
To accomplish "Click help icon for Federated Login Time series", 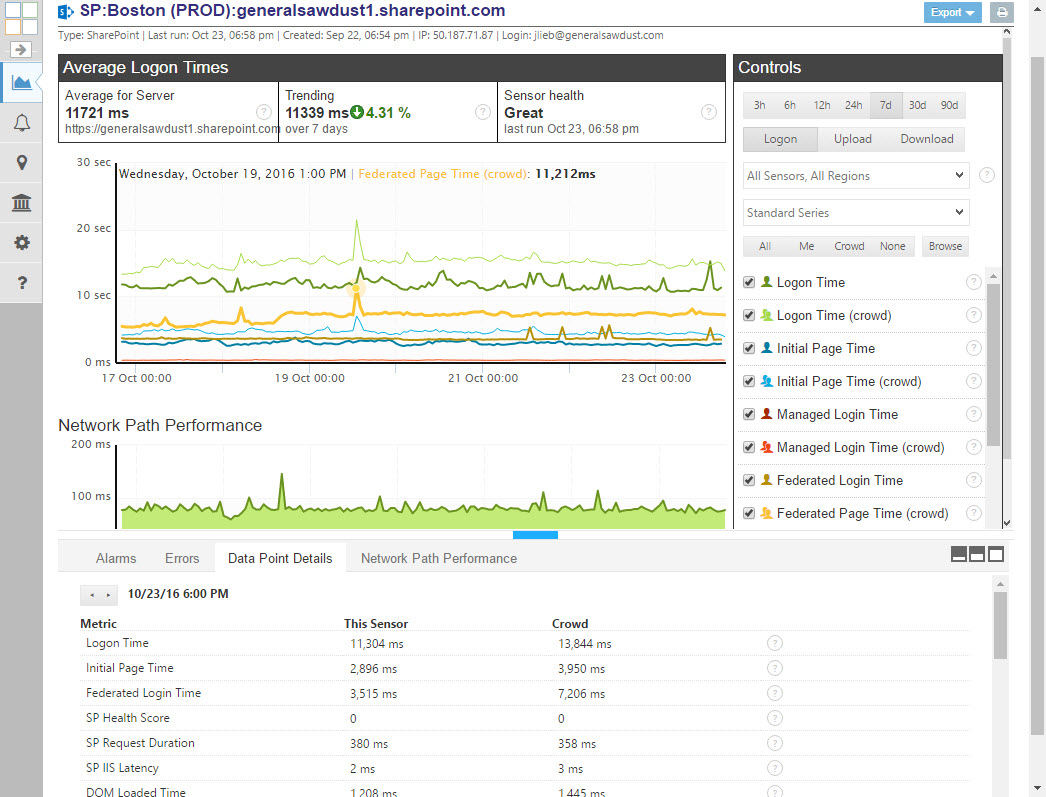I will 974,480.
